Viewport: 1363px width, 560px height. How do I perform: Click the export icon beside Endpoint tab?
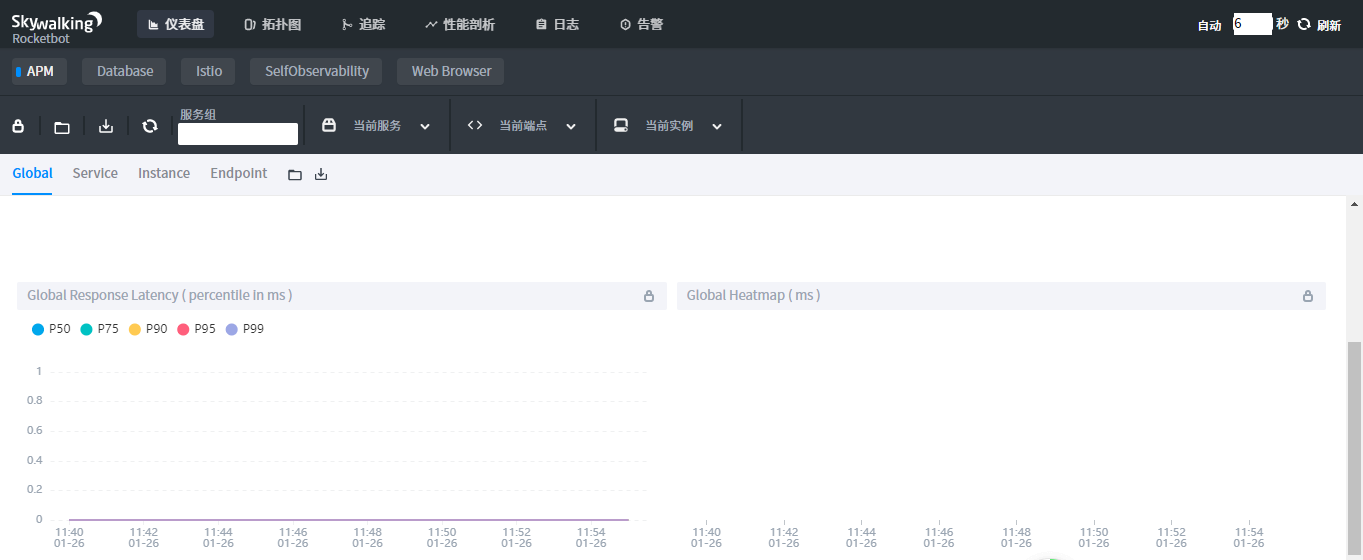(321, 174)
